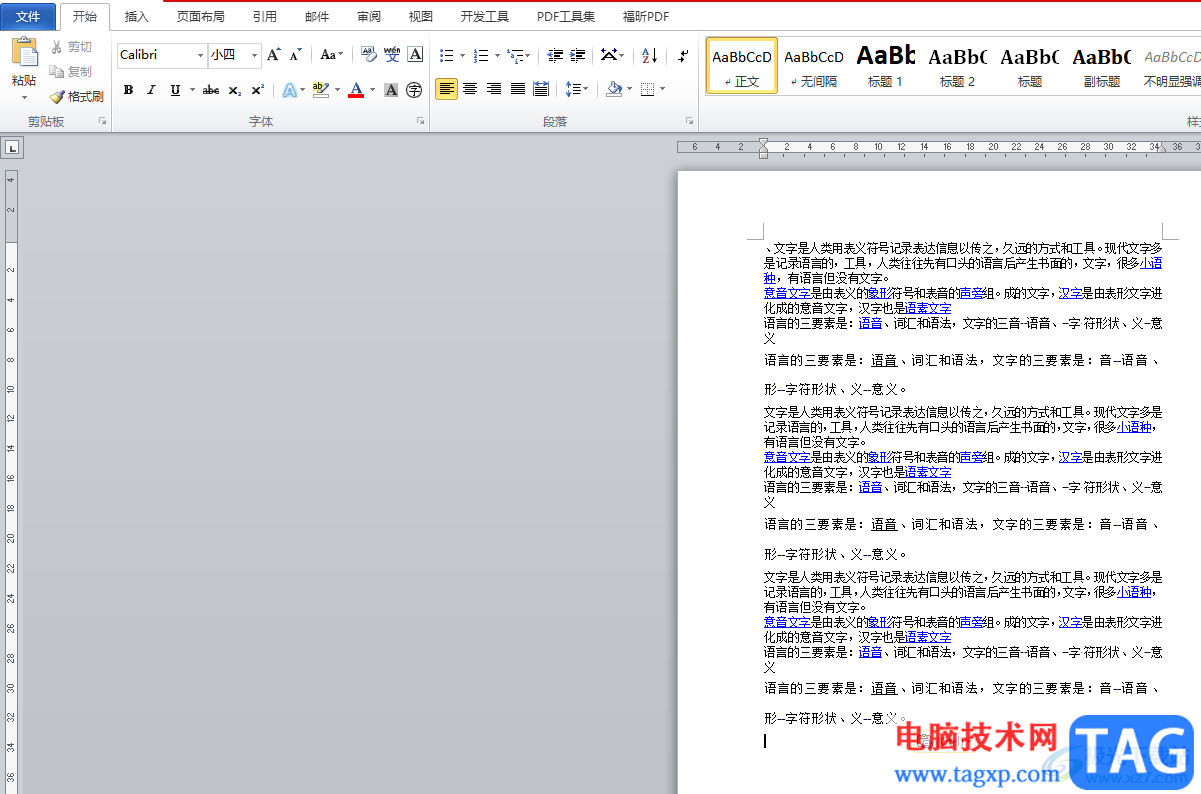Click the red font color button
Viewport: 1201px width, 794px height.
coord(356,90)
